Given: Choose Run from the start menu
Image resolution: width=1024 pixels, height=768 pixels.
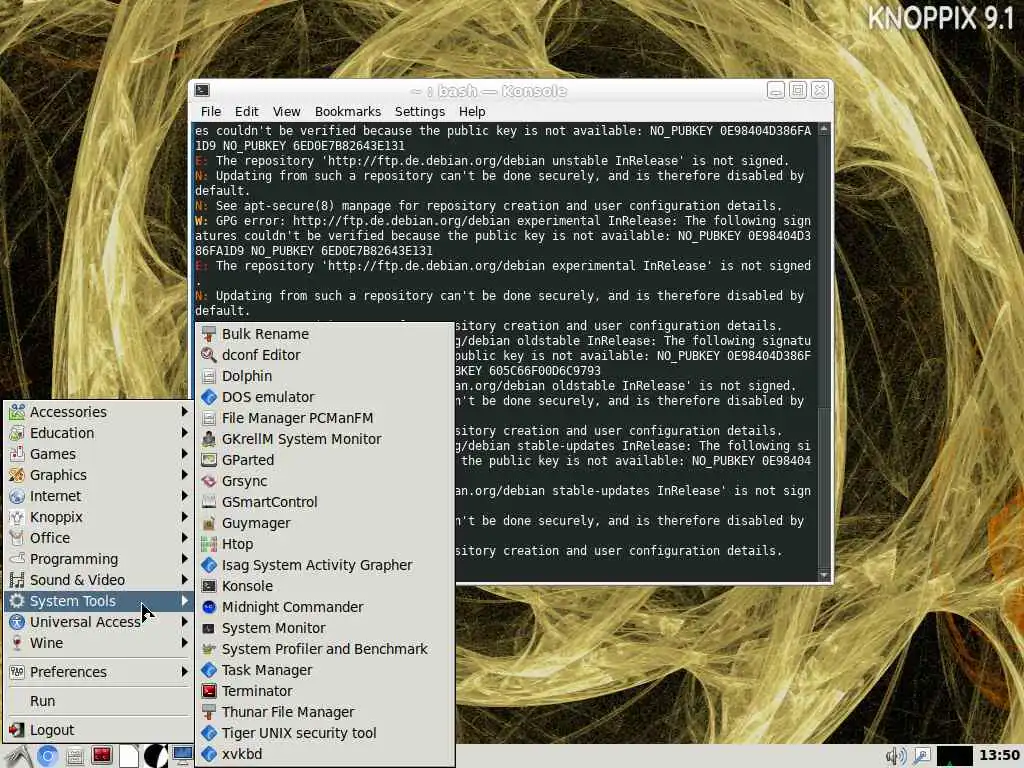Looking at the screenshot, I should click(99, 701).
